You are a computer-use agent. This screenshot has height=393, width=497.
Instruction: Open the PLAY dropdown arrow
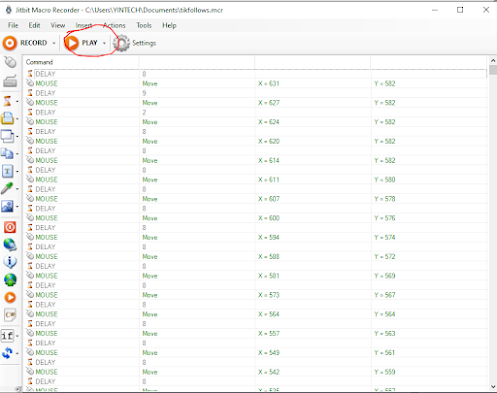point(104,43)
